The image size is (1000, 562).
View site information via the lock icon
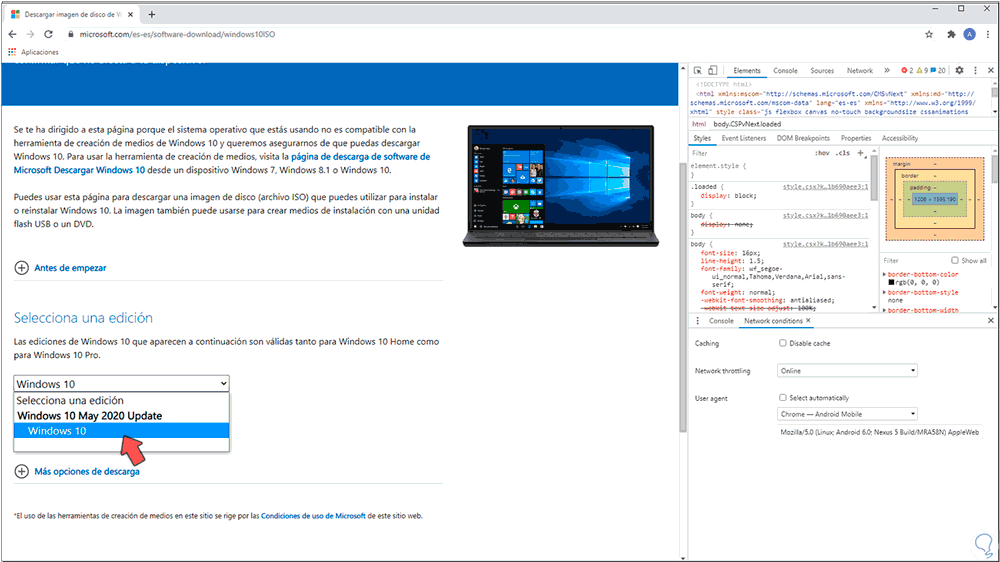(x=71, y=34)
